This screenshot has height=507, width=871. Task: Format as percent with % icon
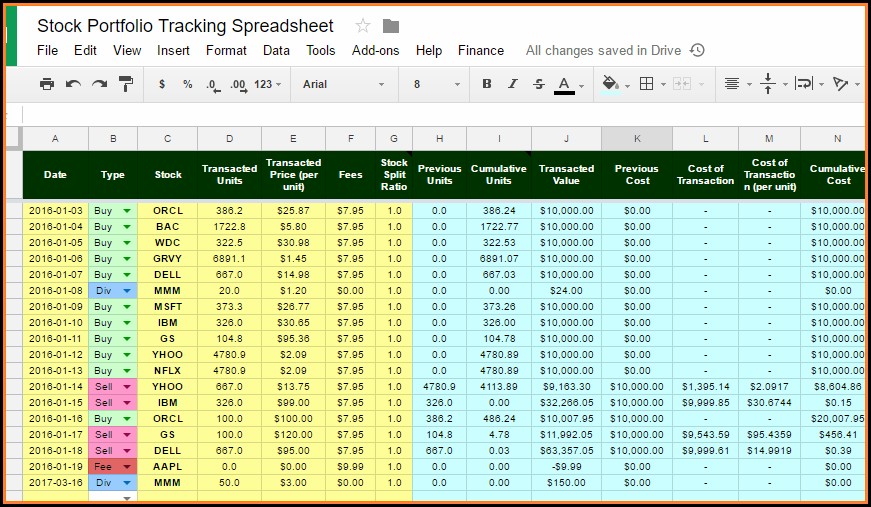click(x=188, y=84)
